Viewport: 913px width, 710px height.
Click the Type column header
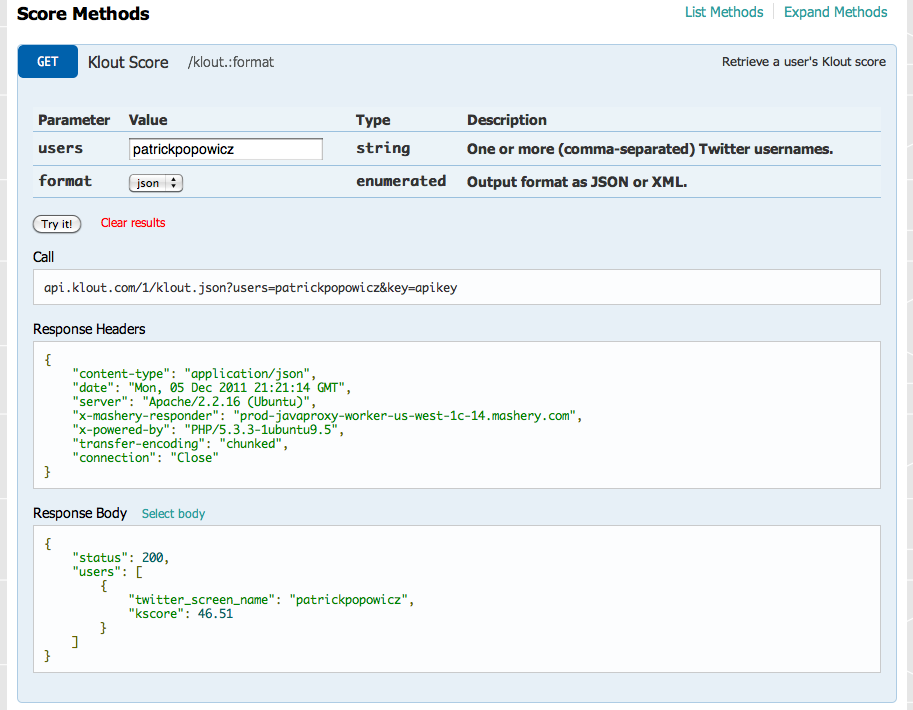pyautogui.click(x=373, y=120)
